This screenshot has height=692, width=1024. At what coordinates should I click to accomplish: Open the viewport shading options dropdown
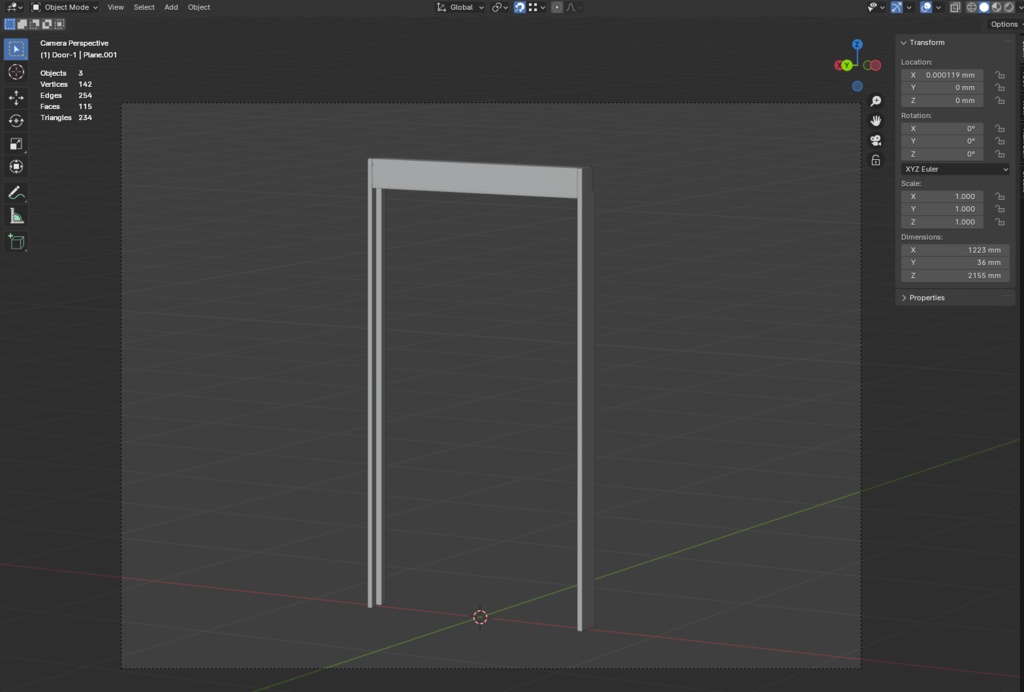1020,7
